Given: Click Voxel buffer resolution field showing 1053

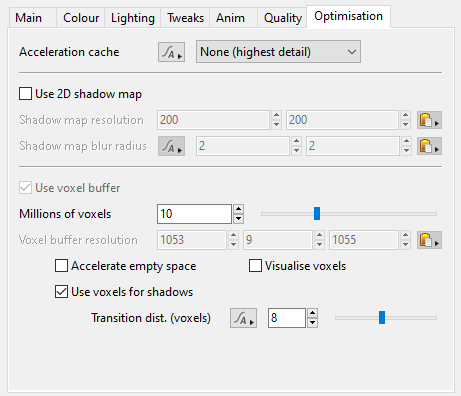Looking at the screenshot, I should (192, 240).
